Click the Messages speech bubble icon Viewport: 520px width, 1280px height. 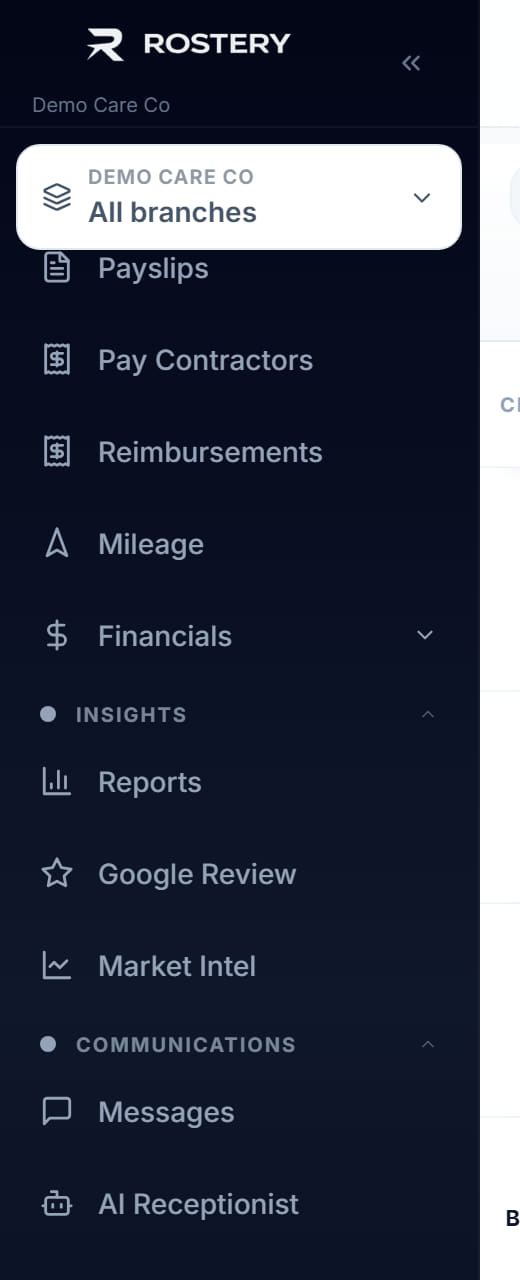coord(57,1112)
